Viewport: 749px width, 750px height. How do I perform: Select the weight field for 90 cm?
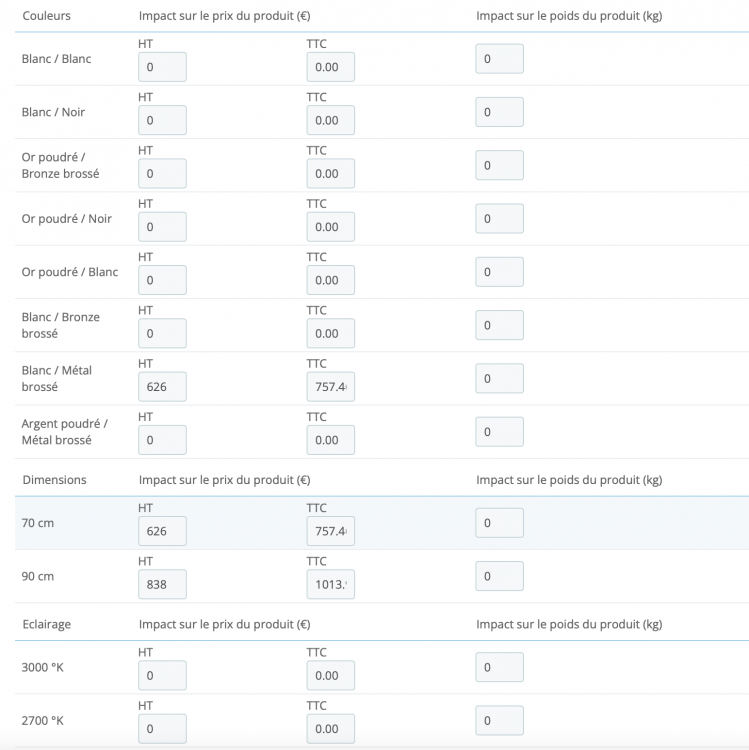click(x=499, y=576)
